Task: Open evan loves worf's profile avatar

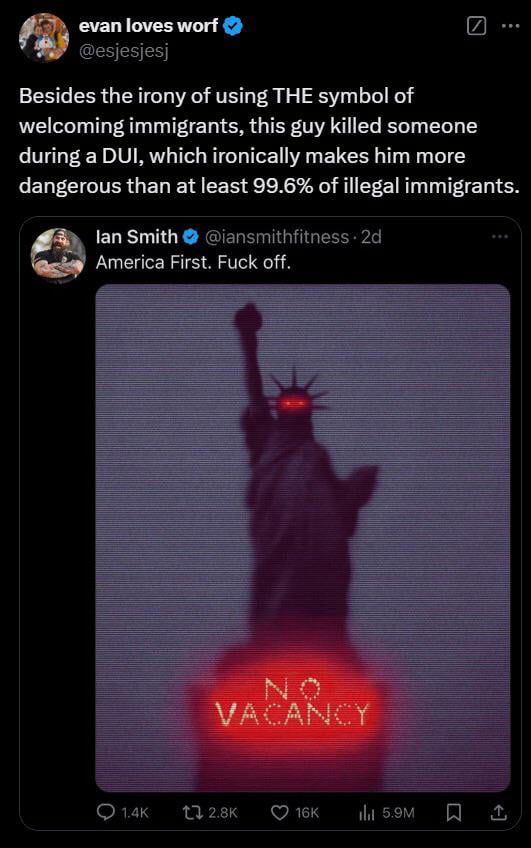Action: pyautogui.click(x=44, y=37)
